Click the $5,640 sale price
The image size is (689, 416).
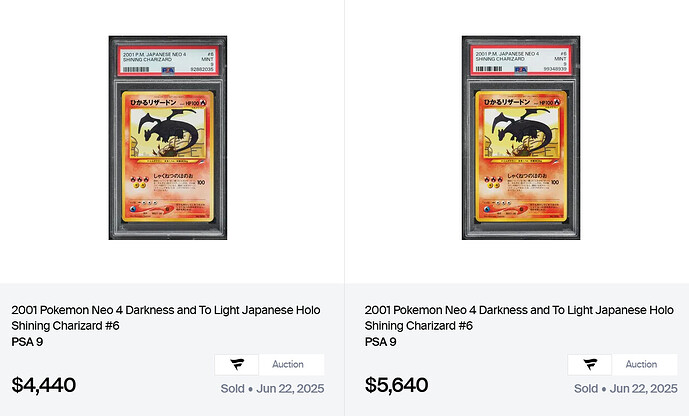(397, 385)
